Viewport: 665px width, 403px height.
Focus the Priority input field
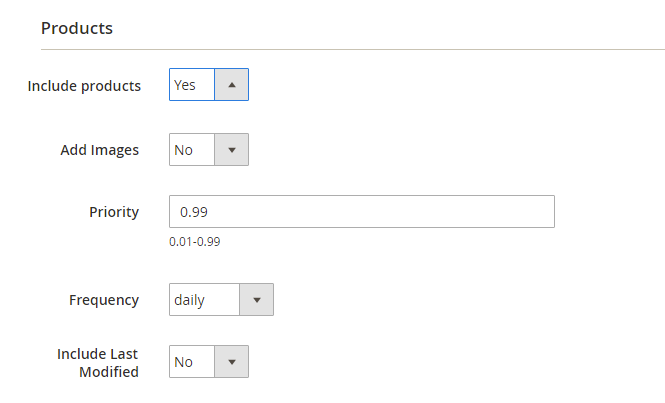pyautogui.click(x=361, y=212)
